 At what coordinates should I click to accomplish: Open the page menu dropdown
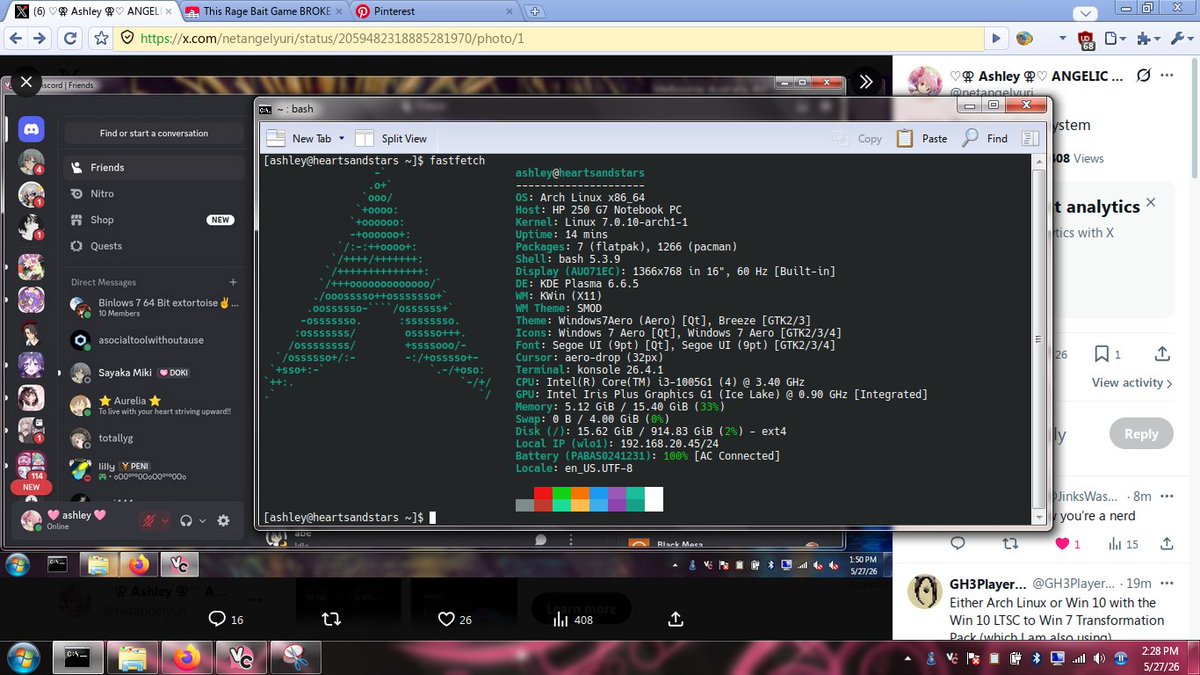click(1115, 38)
